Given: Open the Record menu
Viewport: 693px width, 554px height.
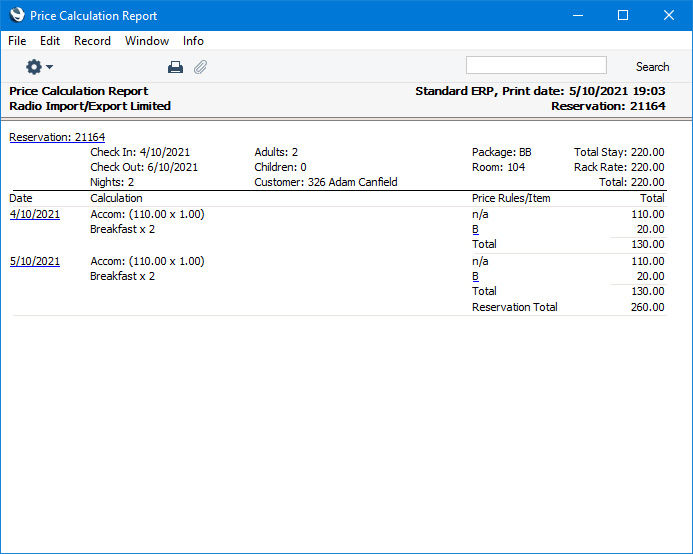Looking at the screenshot, I should (x=92, y=41).
